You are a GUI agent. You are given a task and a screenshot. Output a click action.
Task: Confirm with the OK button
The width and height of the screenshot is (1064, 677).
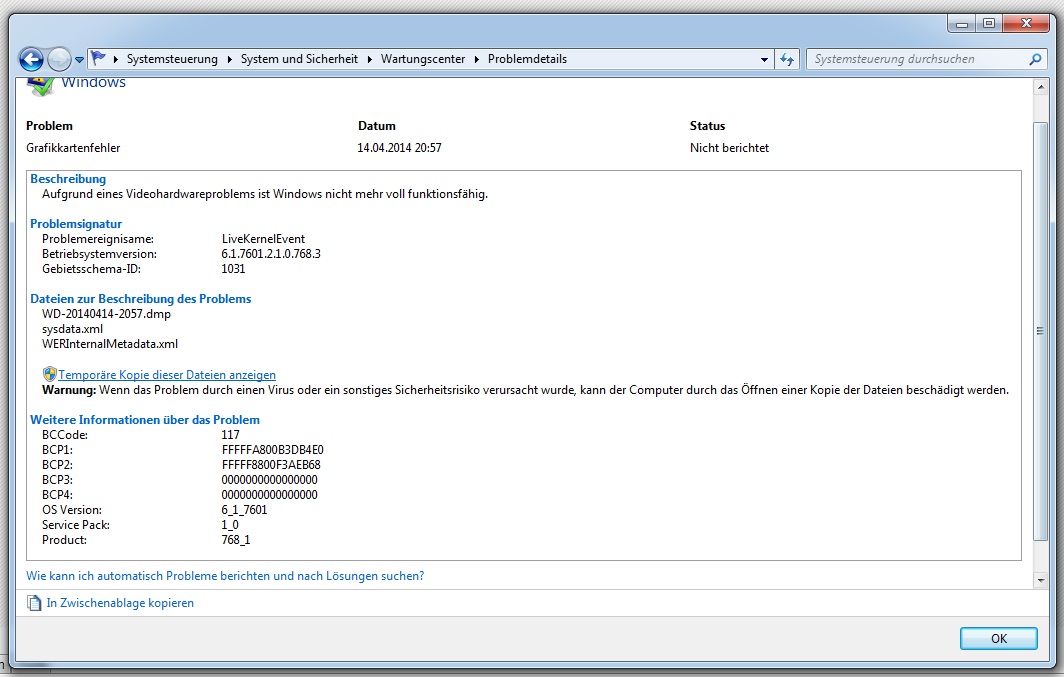pyautogui.click(x=998, y=638)
